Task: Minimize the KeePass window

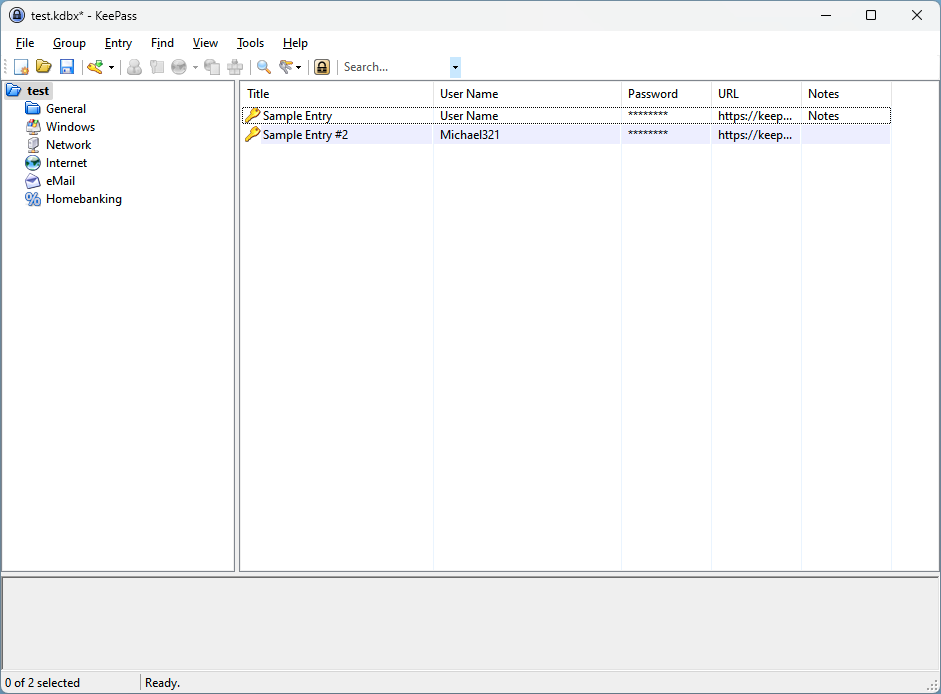Action: coord(826,16)
